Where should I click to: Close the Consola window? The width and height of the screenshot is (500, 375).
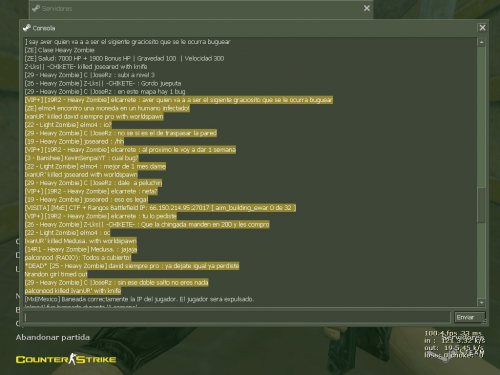[482, 28]
